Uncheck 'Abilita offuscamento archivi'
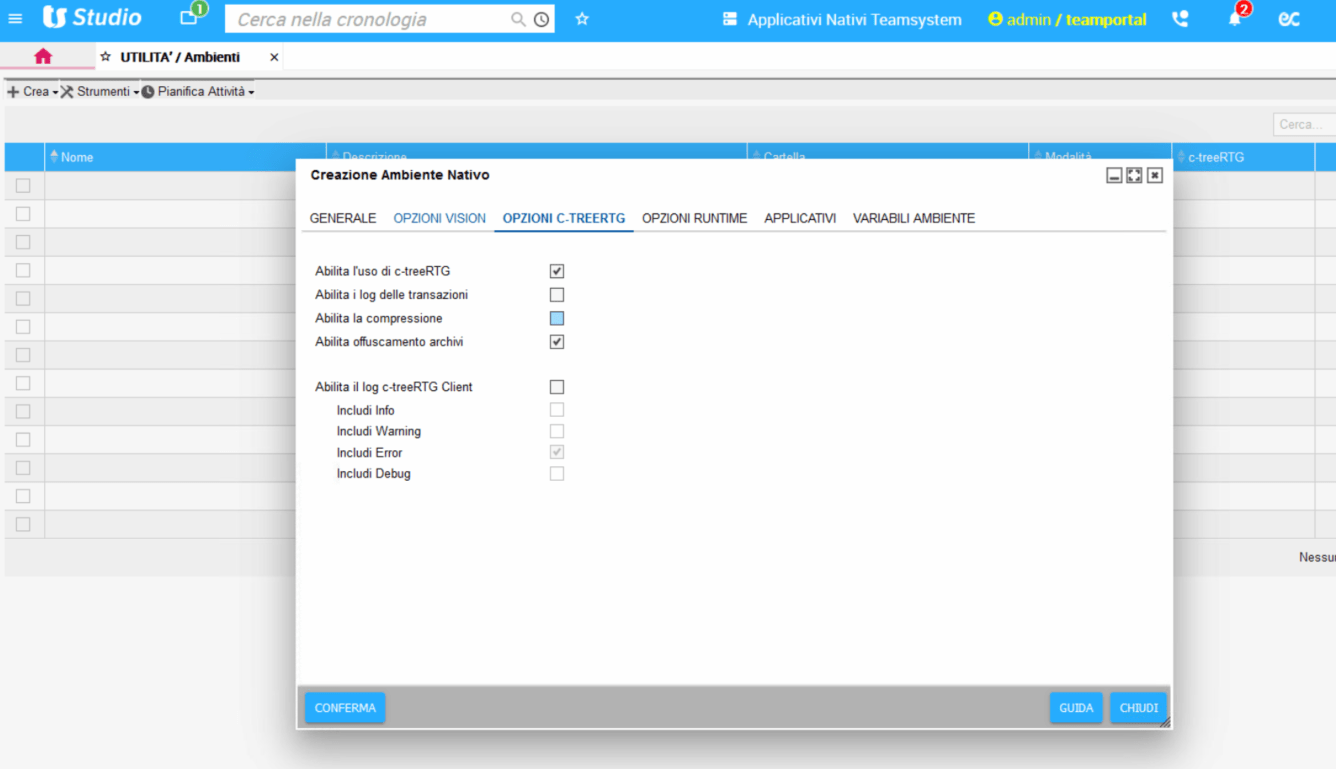The image size is (1336, 769). click(557, 342)
